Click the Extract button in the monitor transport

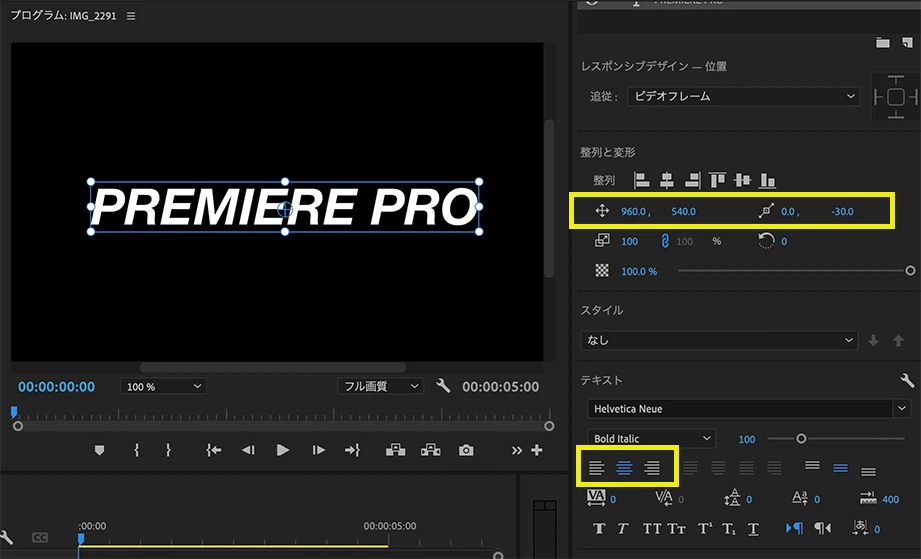(x=431, y=450)
